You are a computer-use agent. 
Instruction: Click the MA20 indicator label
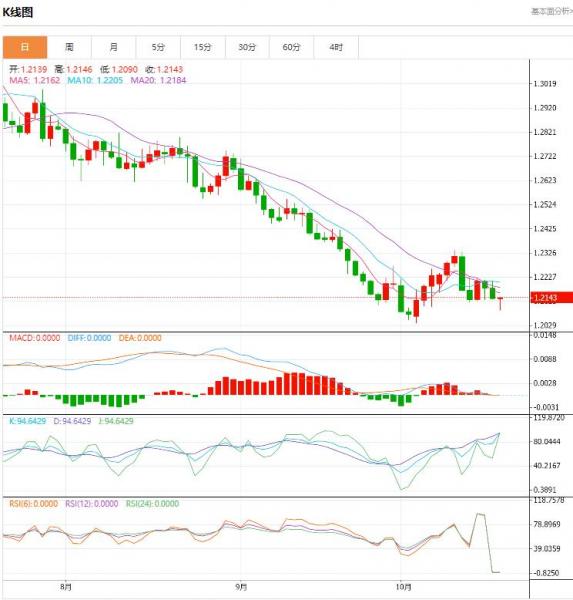coord(158,80)
